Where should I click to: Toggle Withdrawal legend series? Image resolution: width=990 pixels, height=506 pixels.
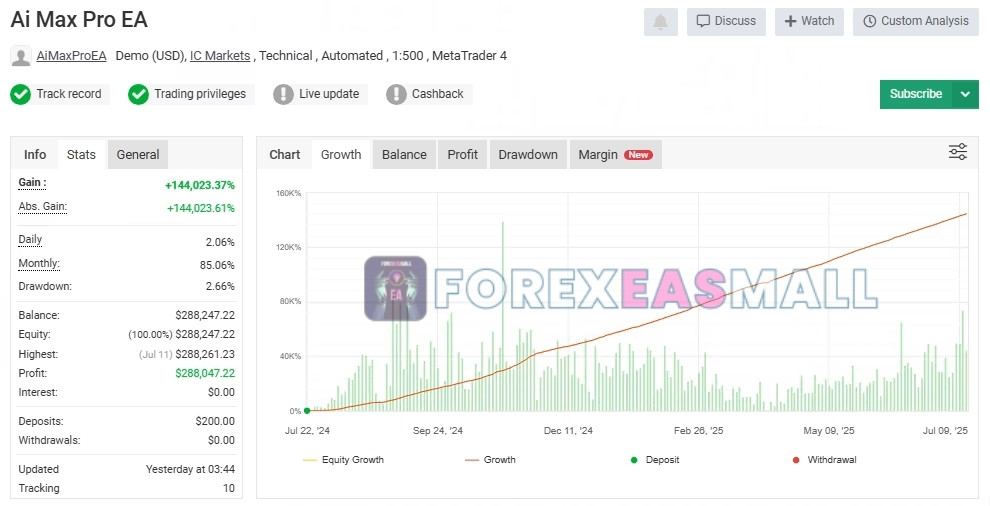click(x=825, y=460)
